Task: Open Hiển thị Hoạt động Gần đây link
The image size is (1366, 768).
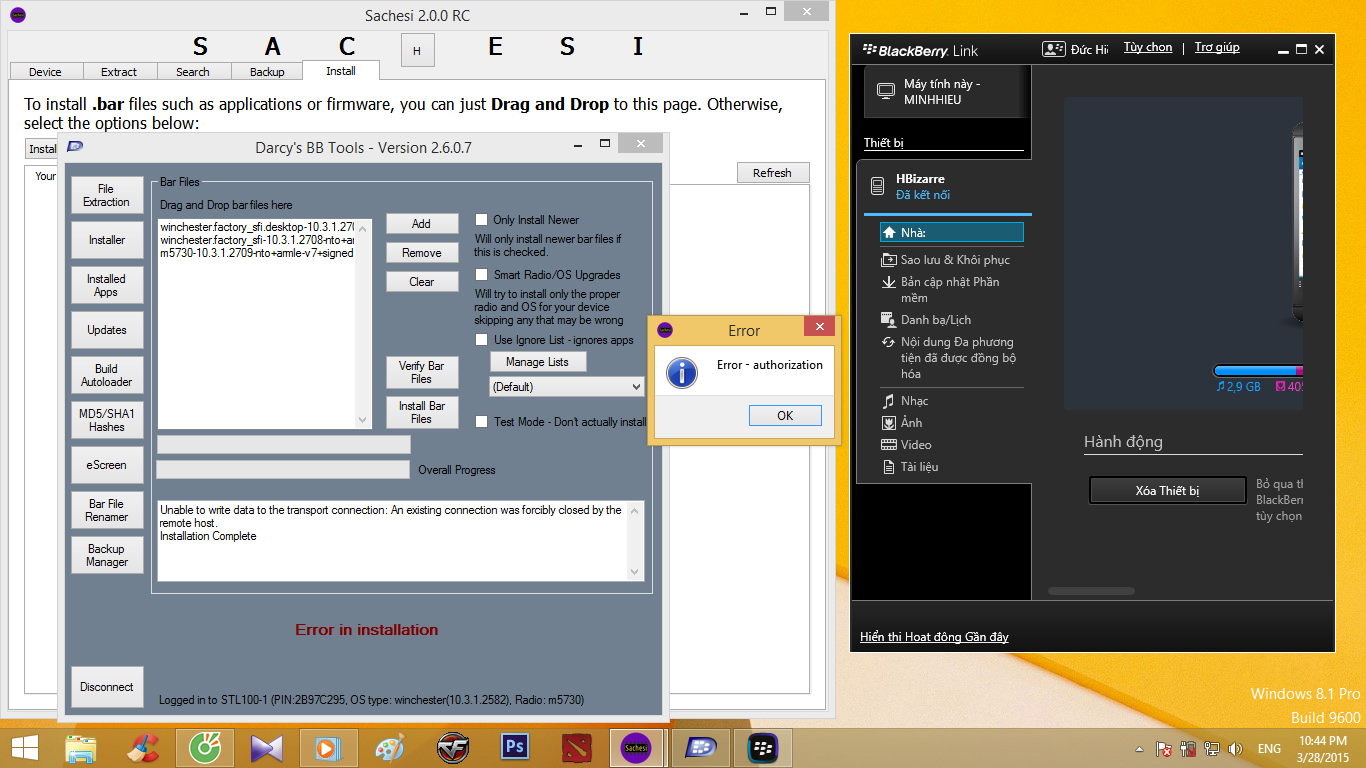Action: 934,637
